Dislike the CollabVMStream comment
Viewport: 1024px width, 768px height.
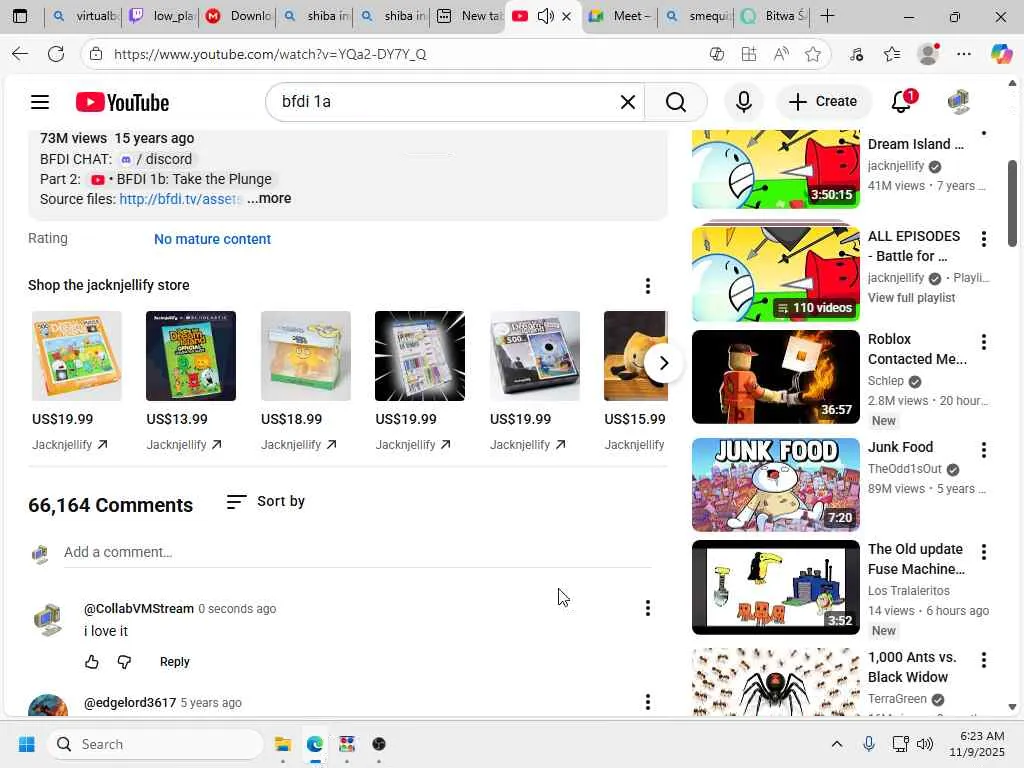coord(124,662)
